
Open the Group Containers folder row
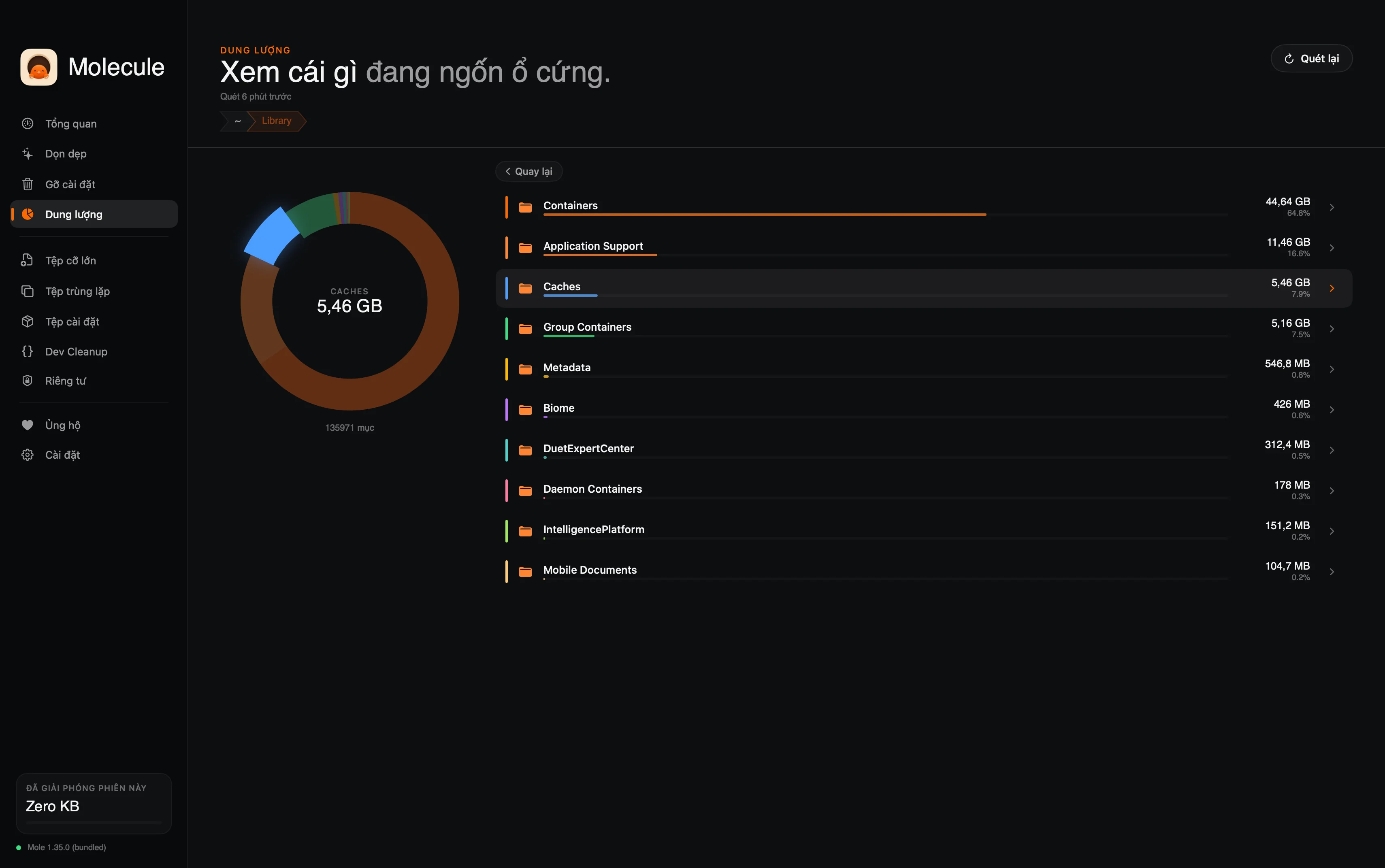[587, 327]
